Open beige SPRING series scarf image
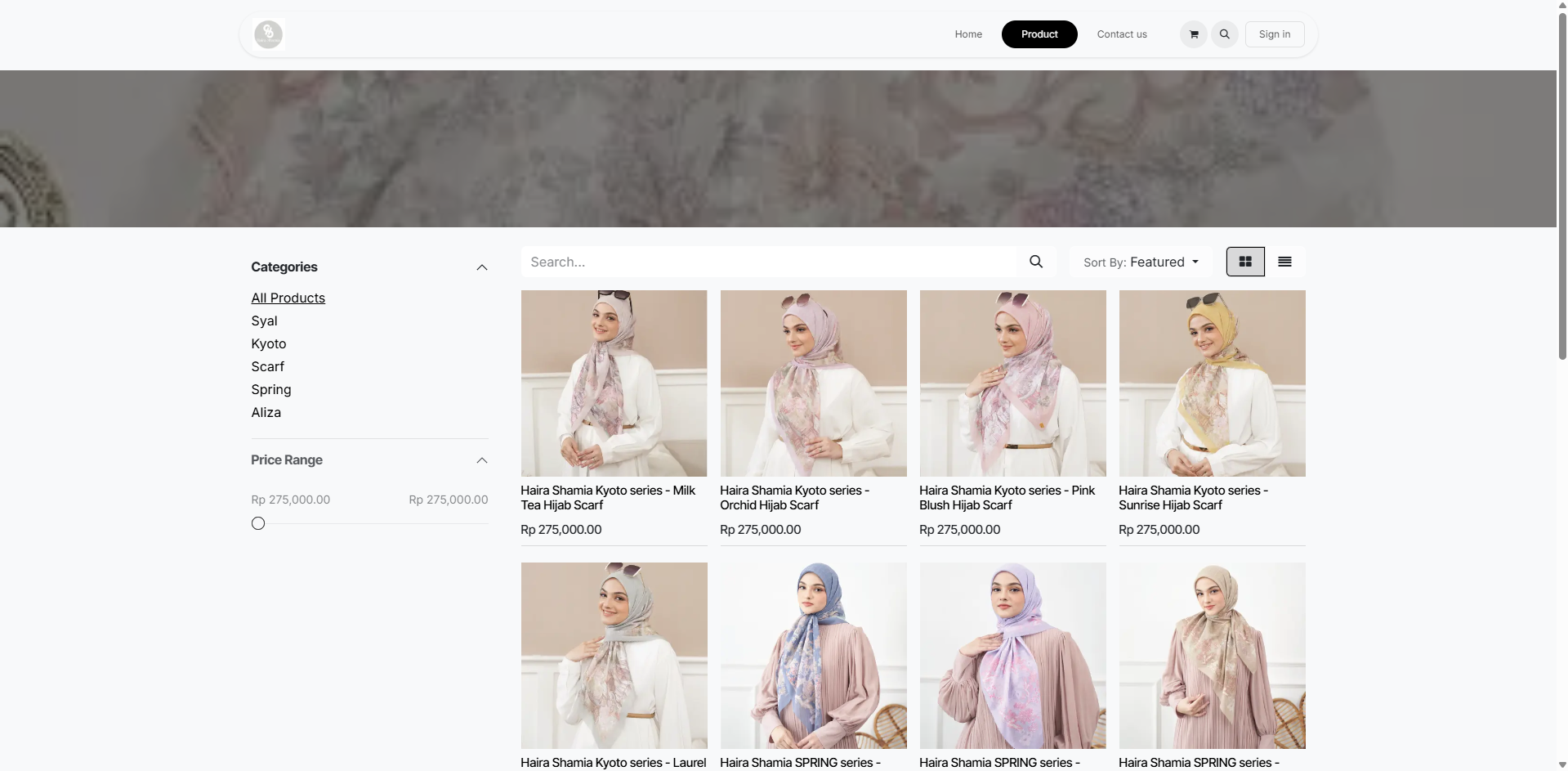This screenshot has width=1568, height=771. [1213, 656]
